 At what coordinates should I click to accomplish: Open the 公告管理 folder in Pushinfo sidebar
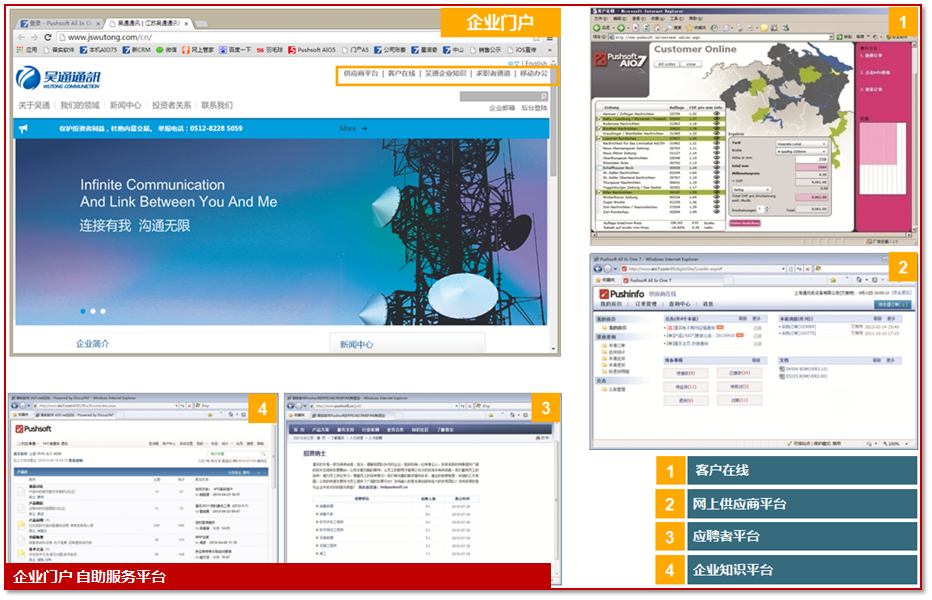[614, 389]
